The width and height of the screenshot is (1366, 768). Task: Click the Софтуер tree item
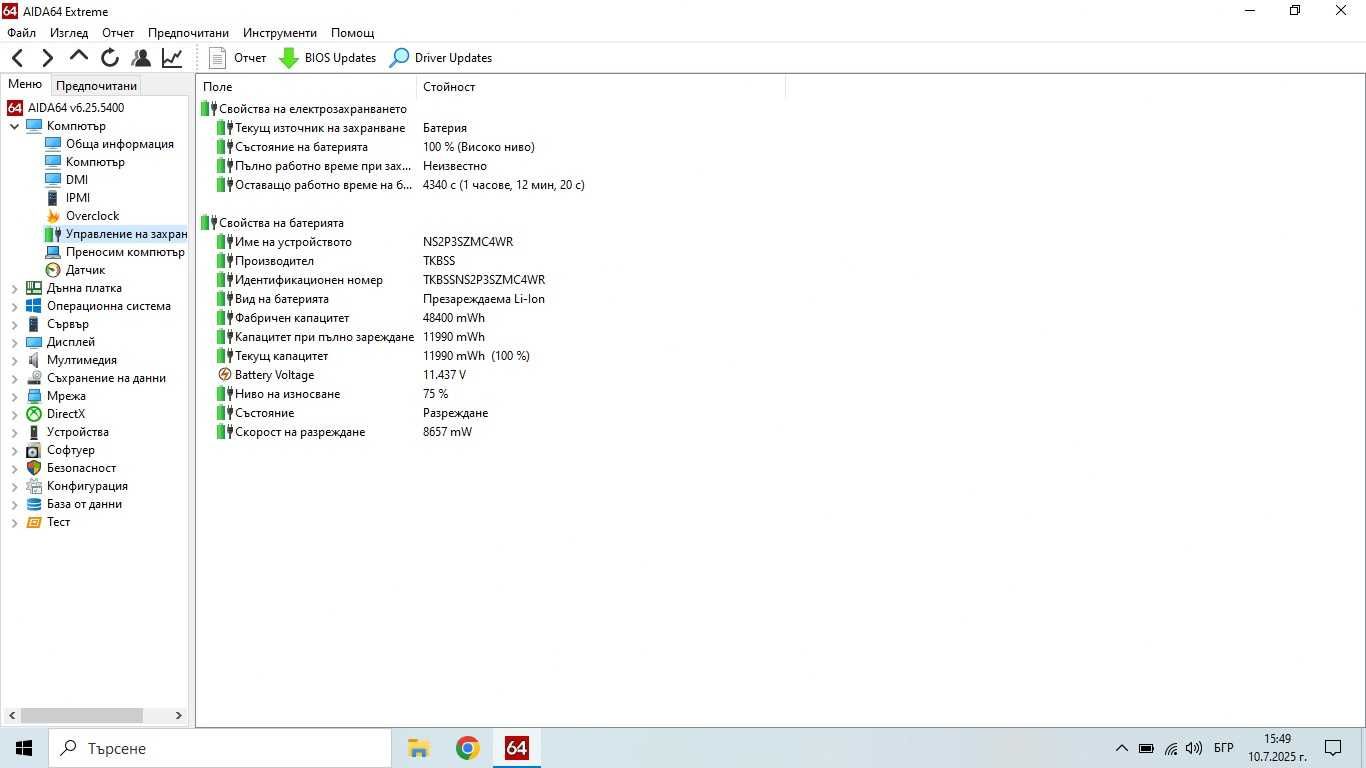(x=60, y=450)
